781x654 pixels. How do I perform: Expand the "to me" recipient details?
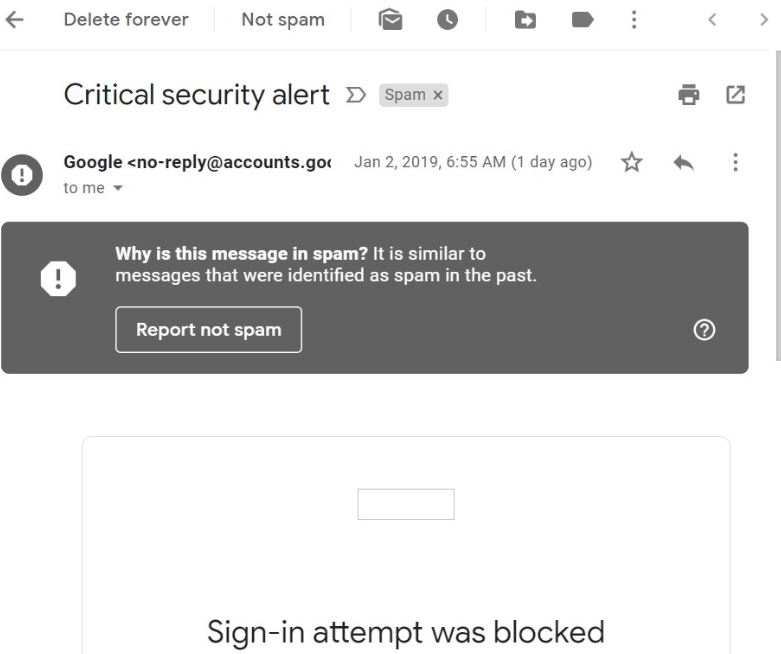point(119,188)
